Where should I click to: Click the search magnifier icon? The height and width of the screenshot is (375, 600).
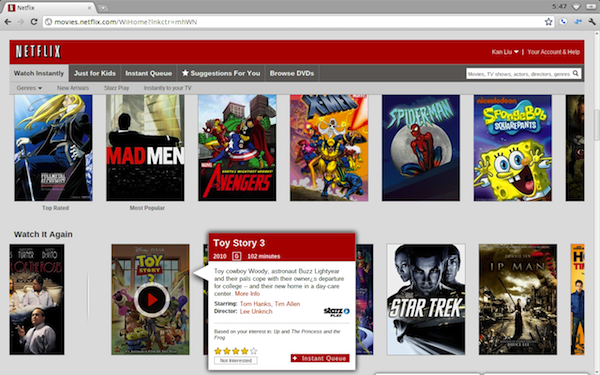click(576, 73)
